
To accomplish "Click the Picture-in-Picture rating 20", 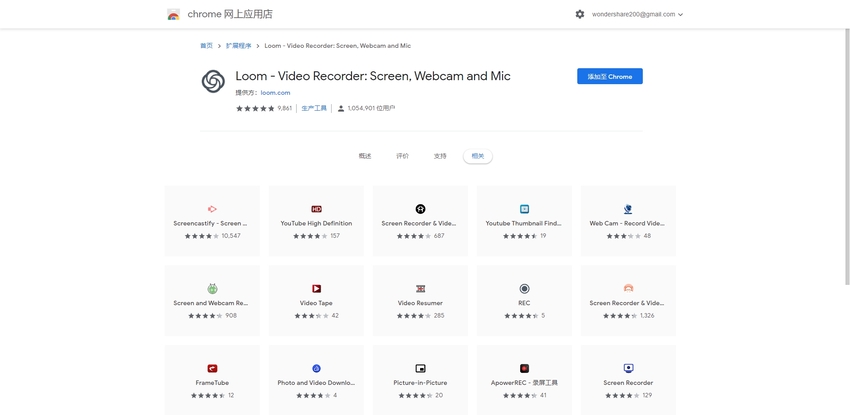I will 421,395.
